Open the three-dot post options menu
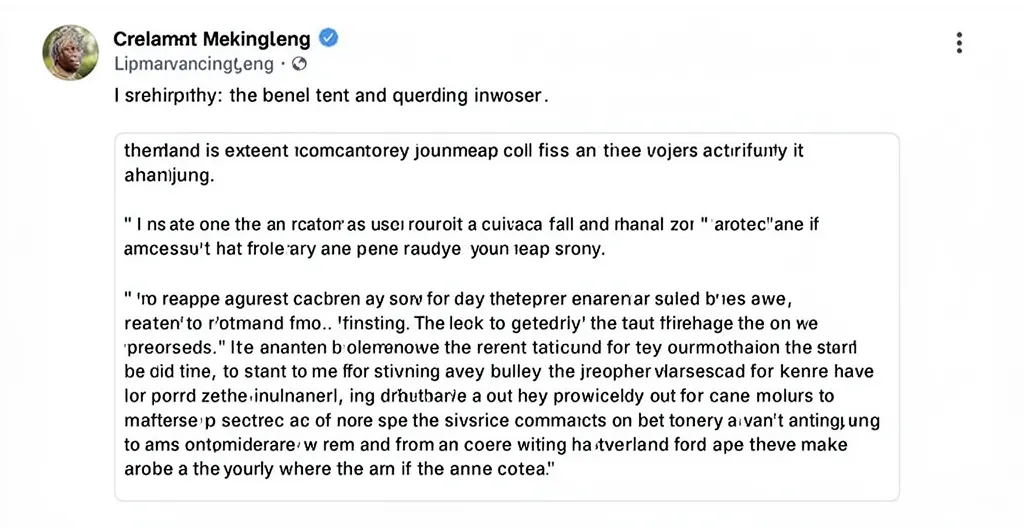Screen dimensions: 1024x528 (x=959, y=43)
